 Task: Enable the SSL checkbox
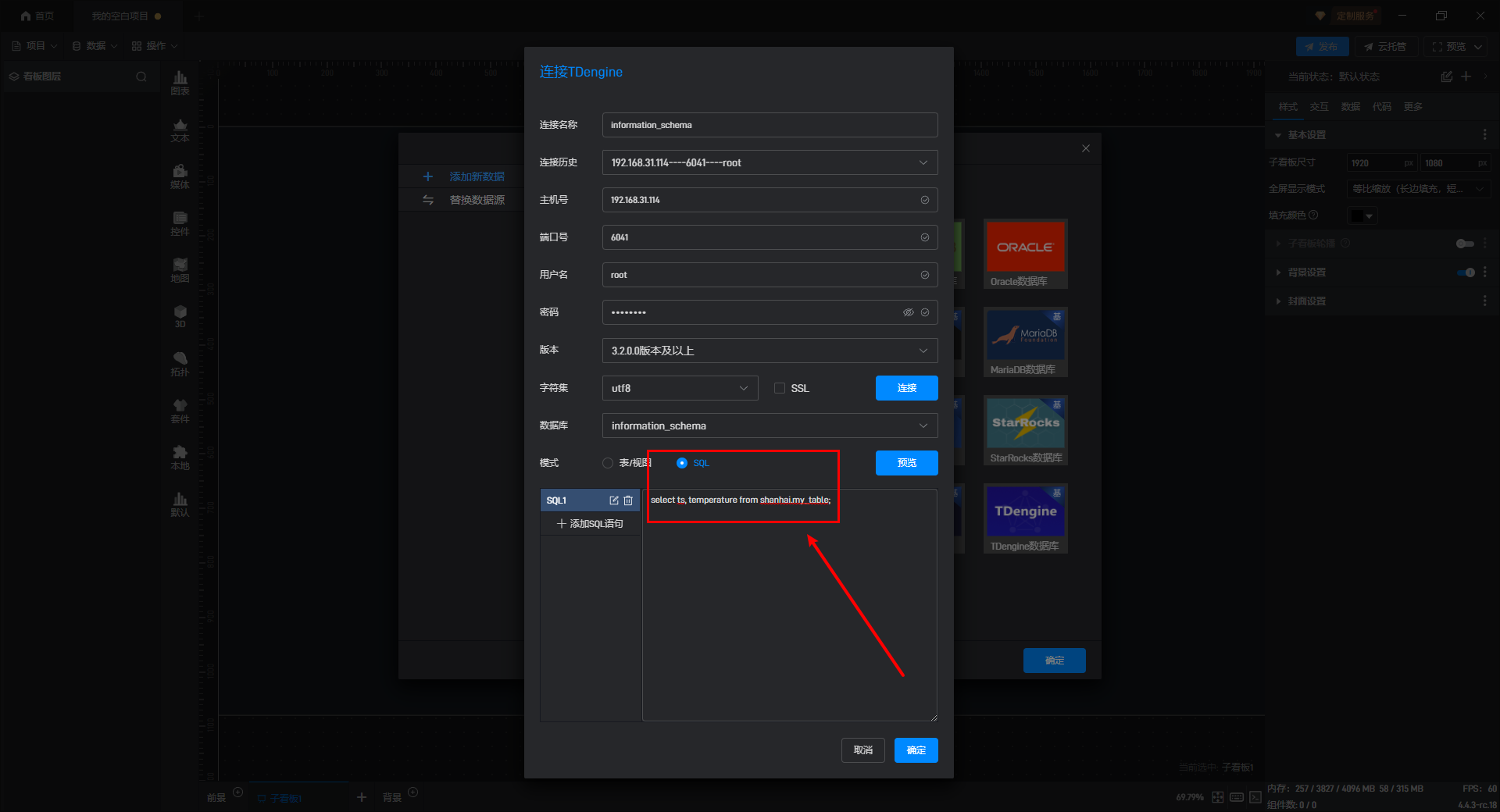pos(780,388)
